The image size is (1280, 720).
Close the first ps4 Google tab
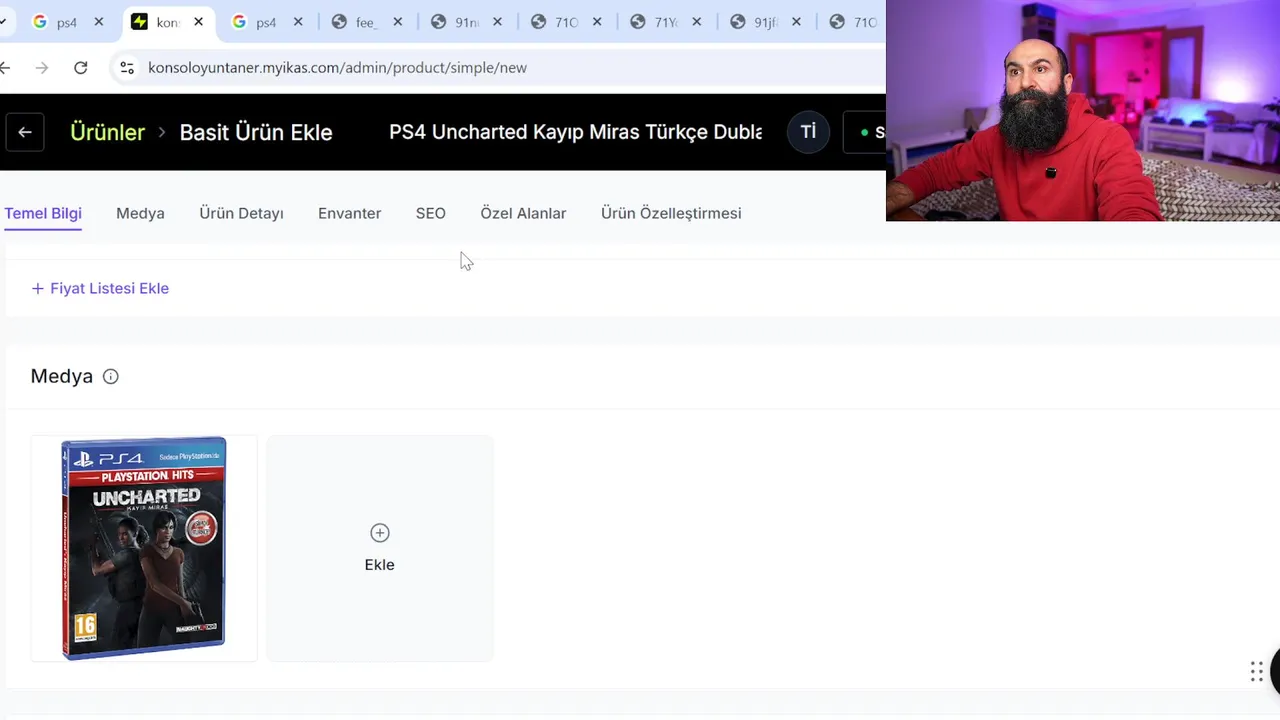pos(99,22)
